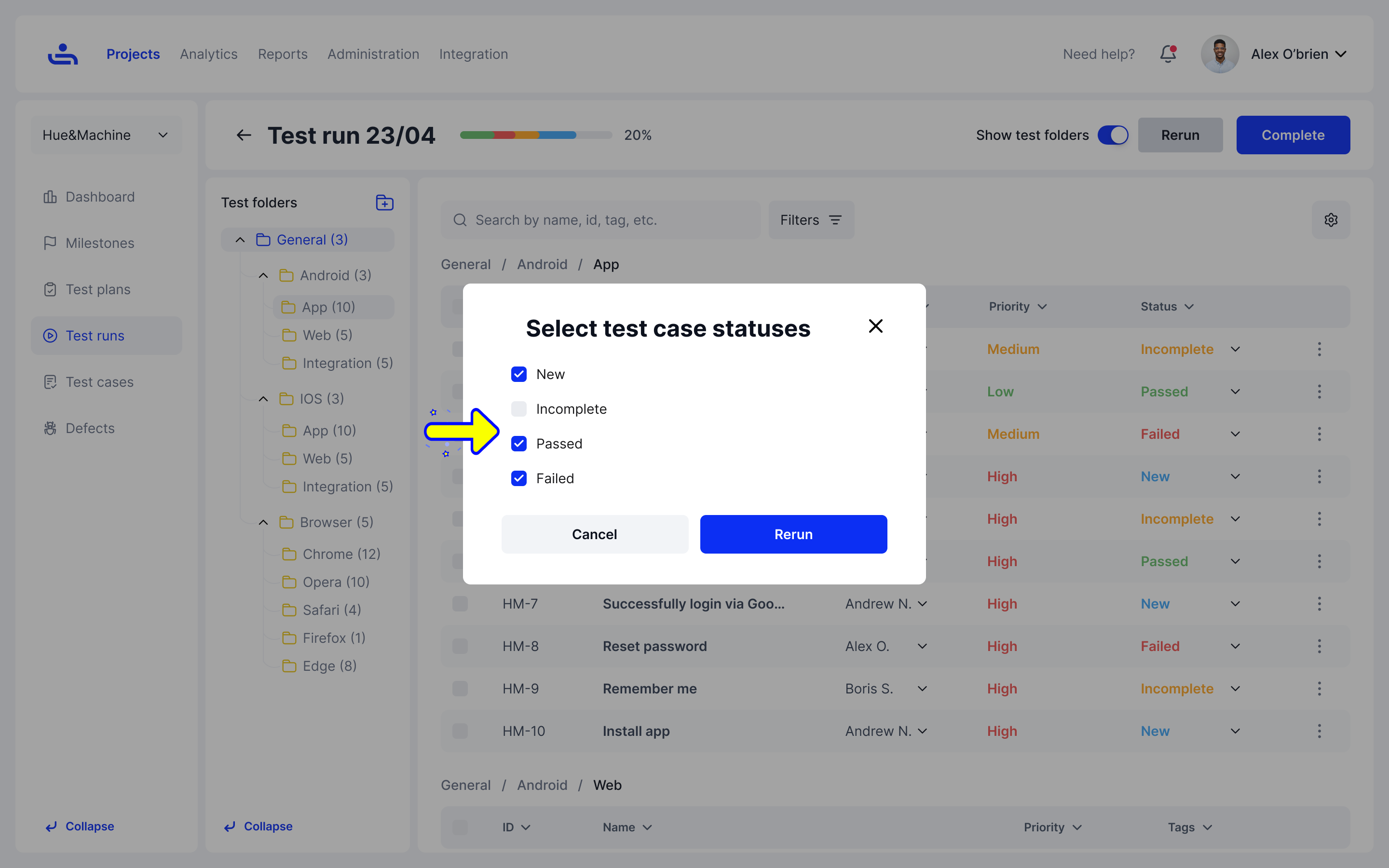Open the Hue&Machine project dropdown
The width and height of the screenshot is (1389, 868).
(107, 135)
